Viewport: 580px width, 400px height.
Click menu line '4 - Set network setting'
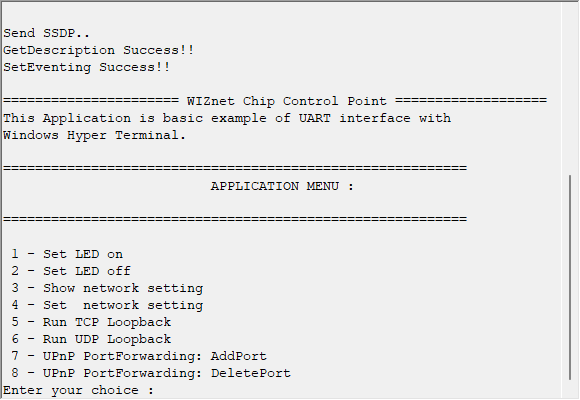click(107, 305)
